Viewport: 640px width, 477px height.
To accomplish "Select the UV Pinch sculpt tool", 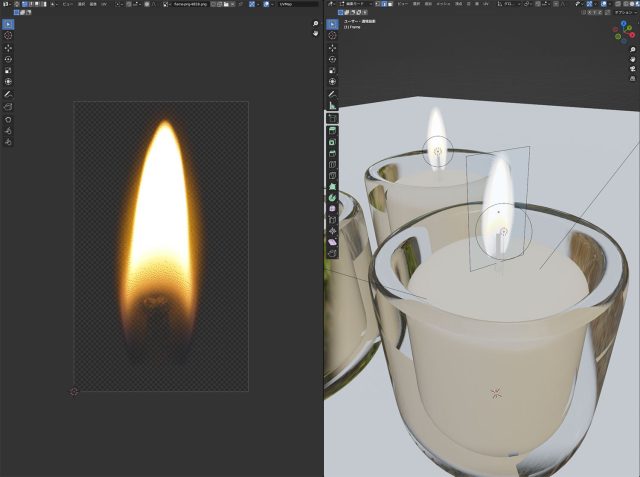I will point(8,142).
